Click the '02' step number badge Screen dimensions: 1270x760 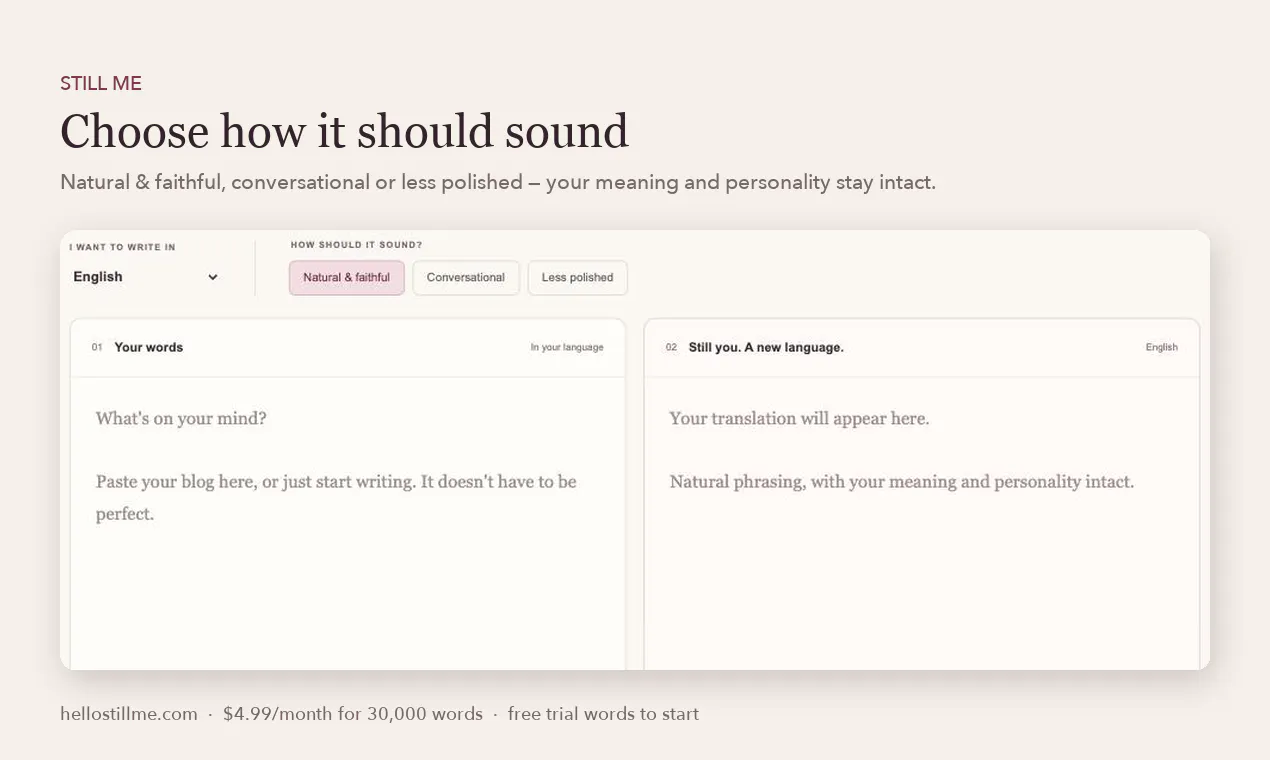(x=671, y=347)
